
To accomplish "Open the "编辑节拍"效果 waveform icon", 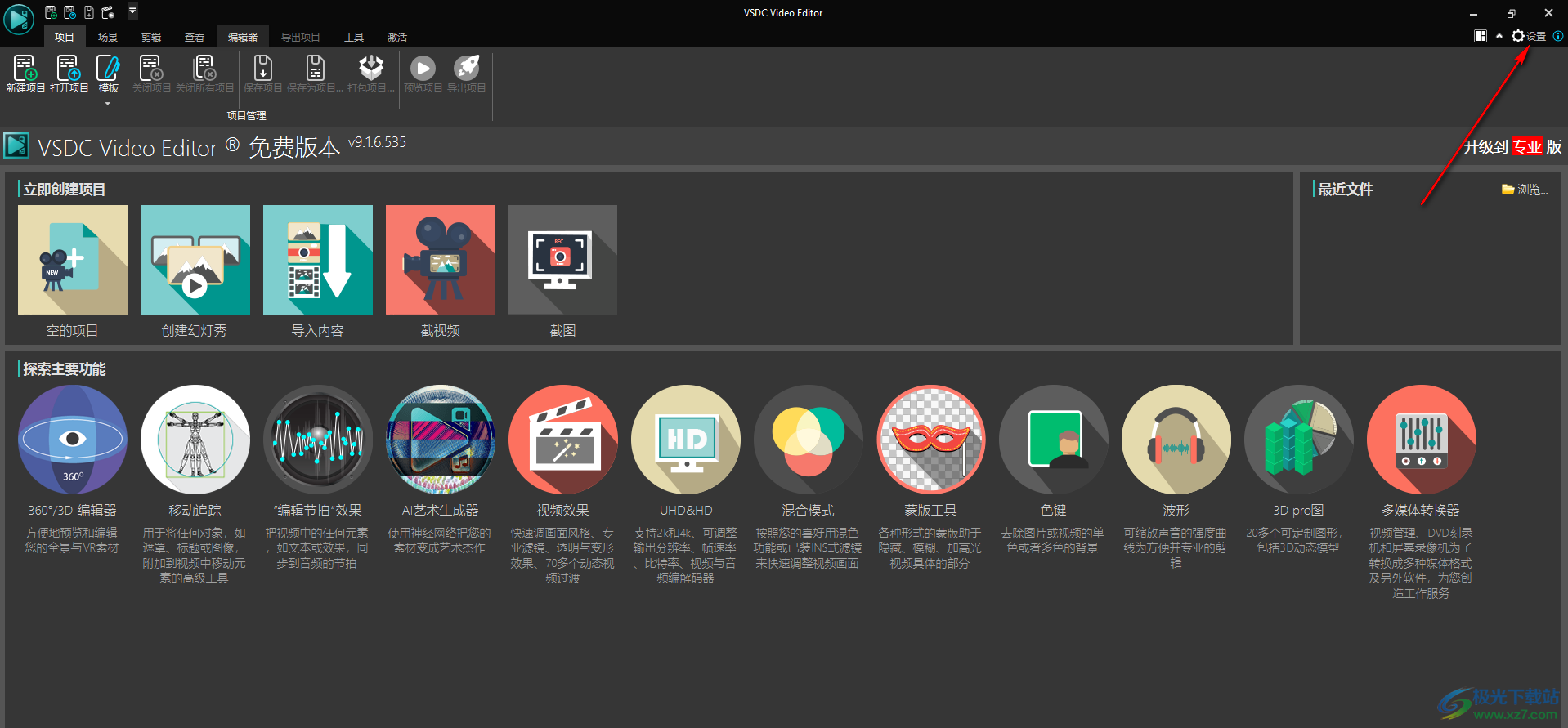I will 318,440.
